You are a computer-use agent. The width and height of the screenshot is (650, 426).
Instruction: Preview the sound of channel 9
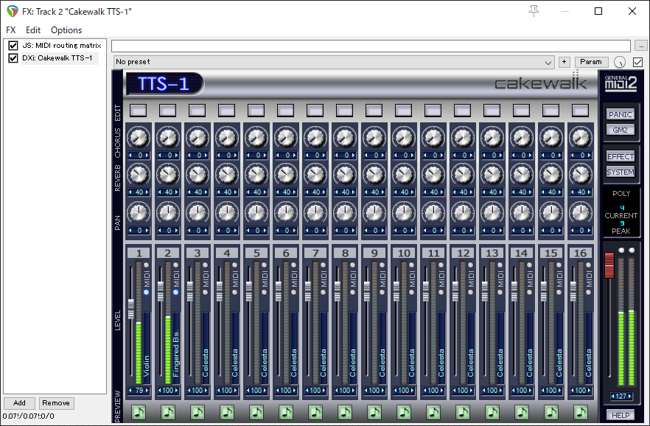374,412
